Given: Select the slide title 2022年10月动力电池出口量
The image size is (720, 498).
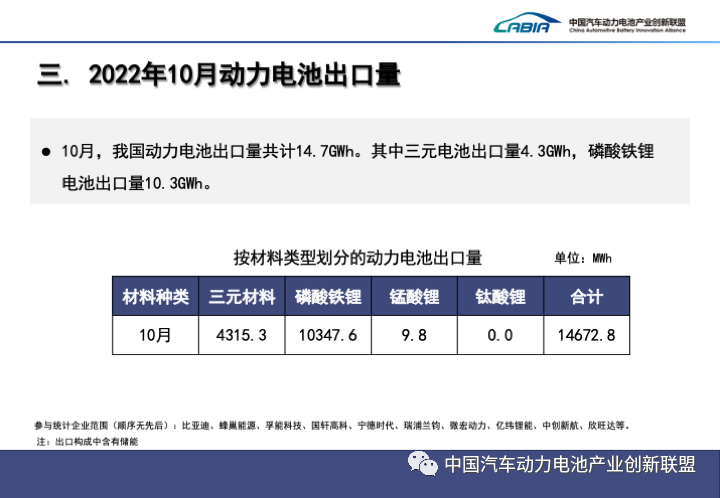Looking at the screenshot, I should click(219, 75).
